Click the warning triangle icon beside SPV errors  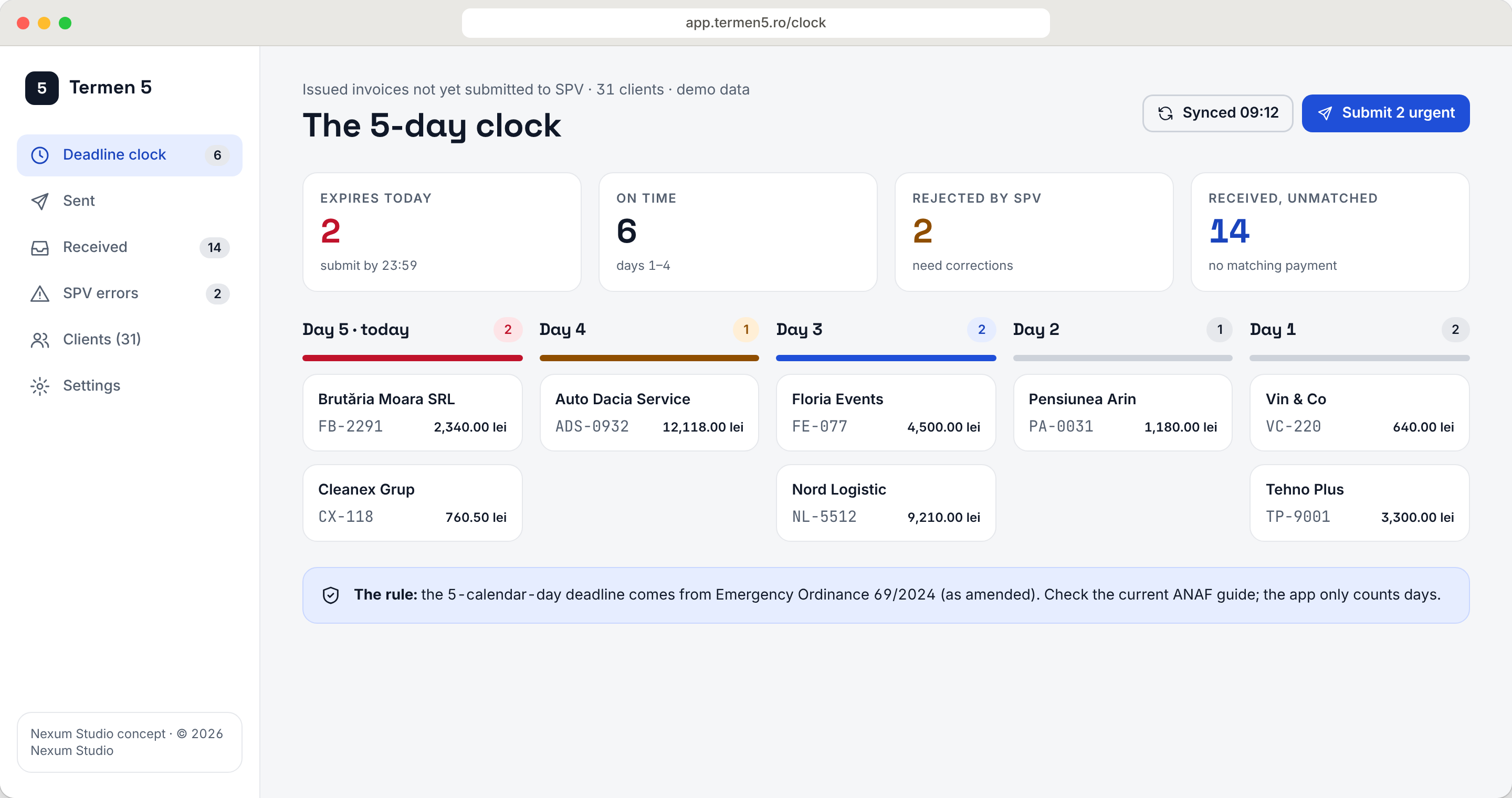(40, 293)
